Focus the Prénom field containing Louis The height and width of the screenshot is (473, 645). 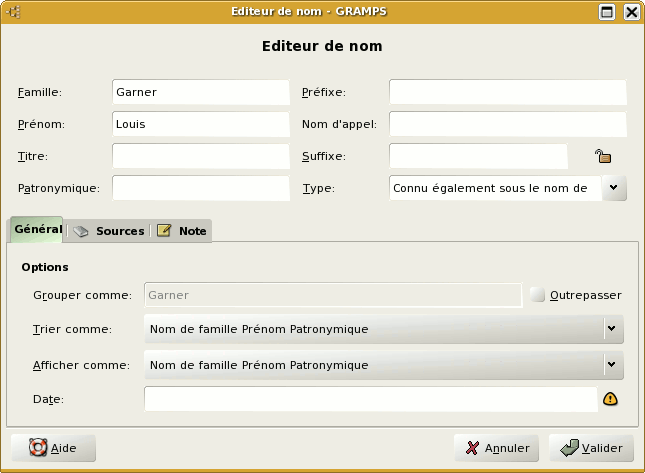(x=200, y=124)
